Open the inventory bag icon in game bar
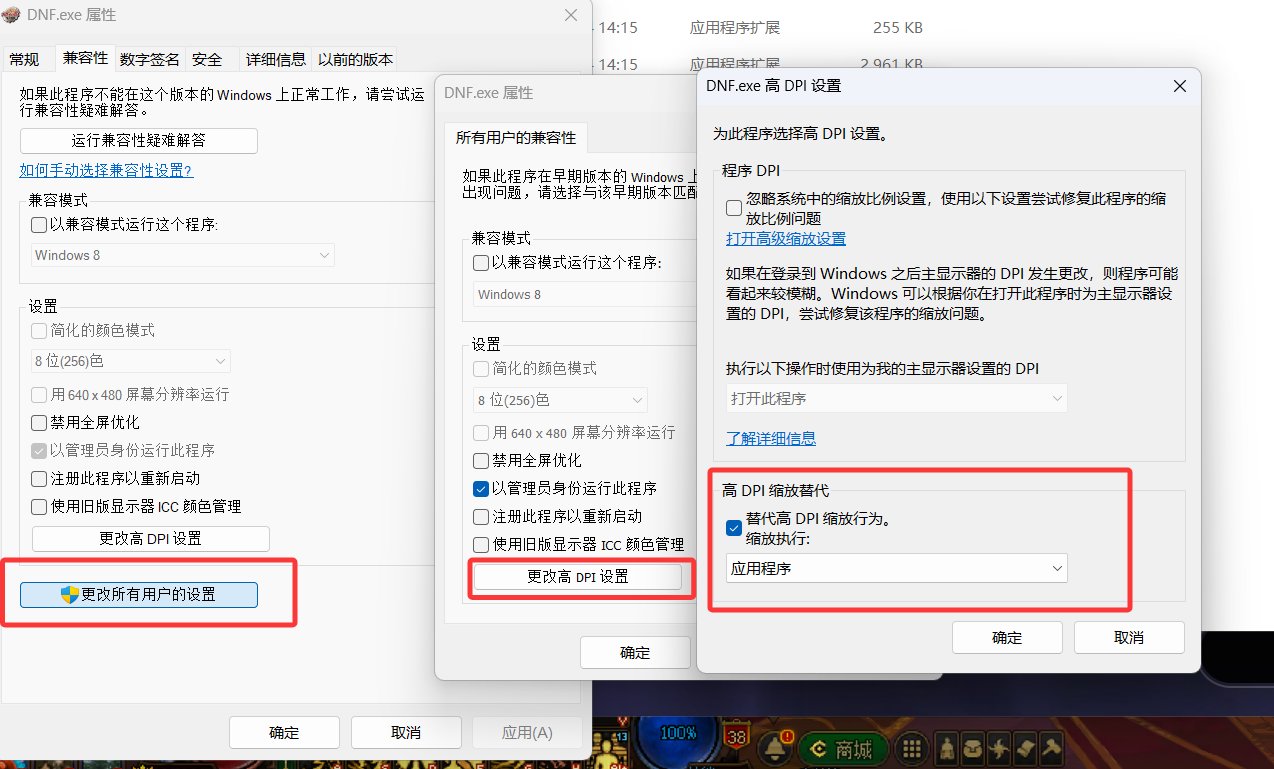 [x=974, y=748]
